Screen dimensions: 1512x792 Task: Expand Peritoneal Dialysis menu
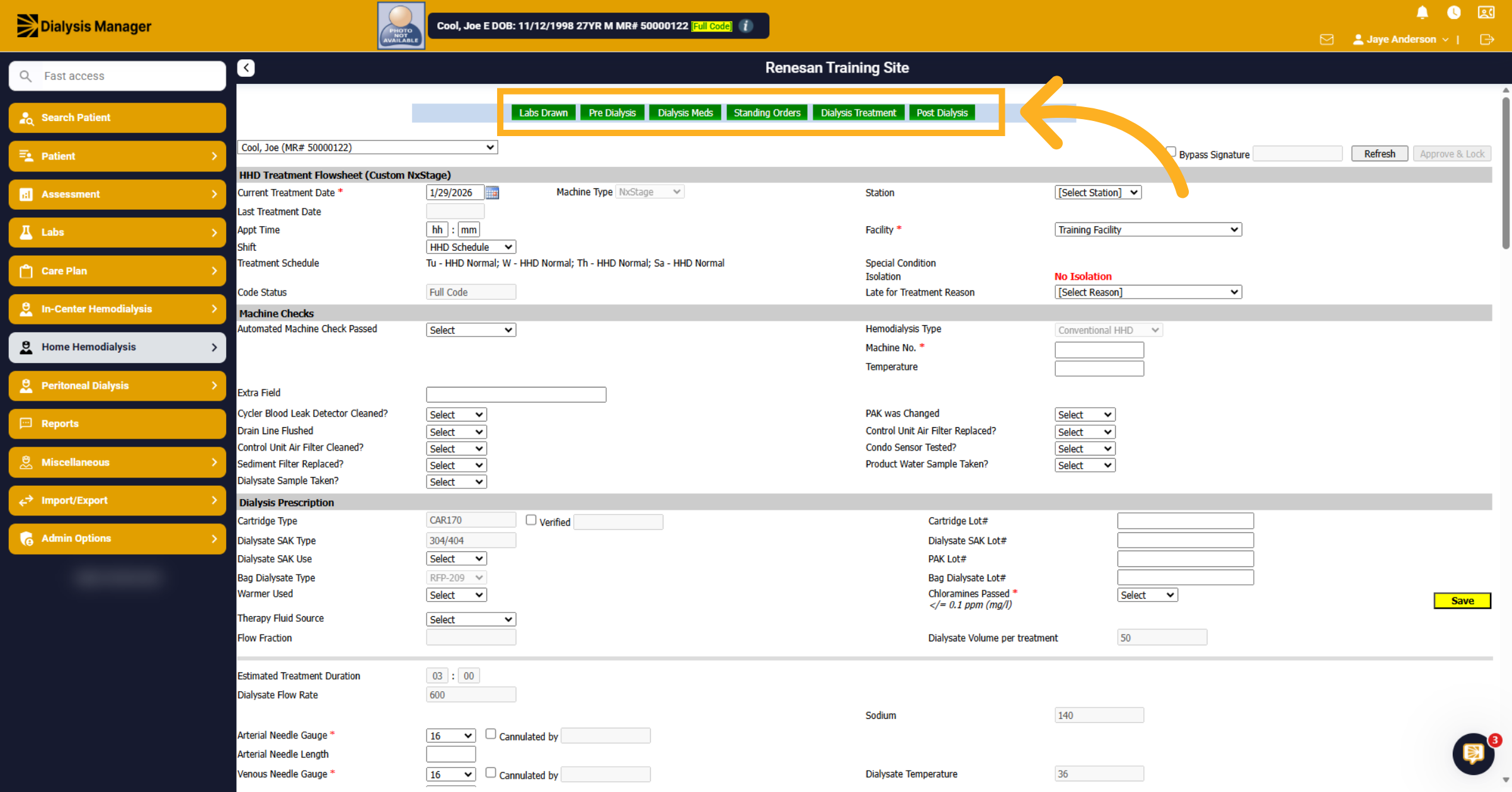click(117, 386)
